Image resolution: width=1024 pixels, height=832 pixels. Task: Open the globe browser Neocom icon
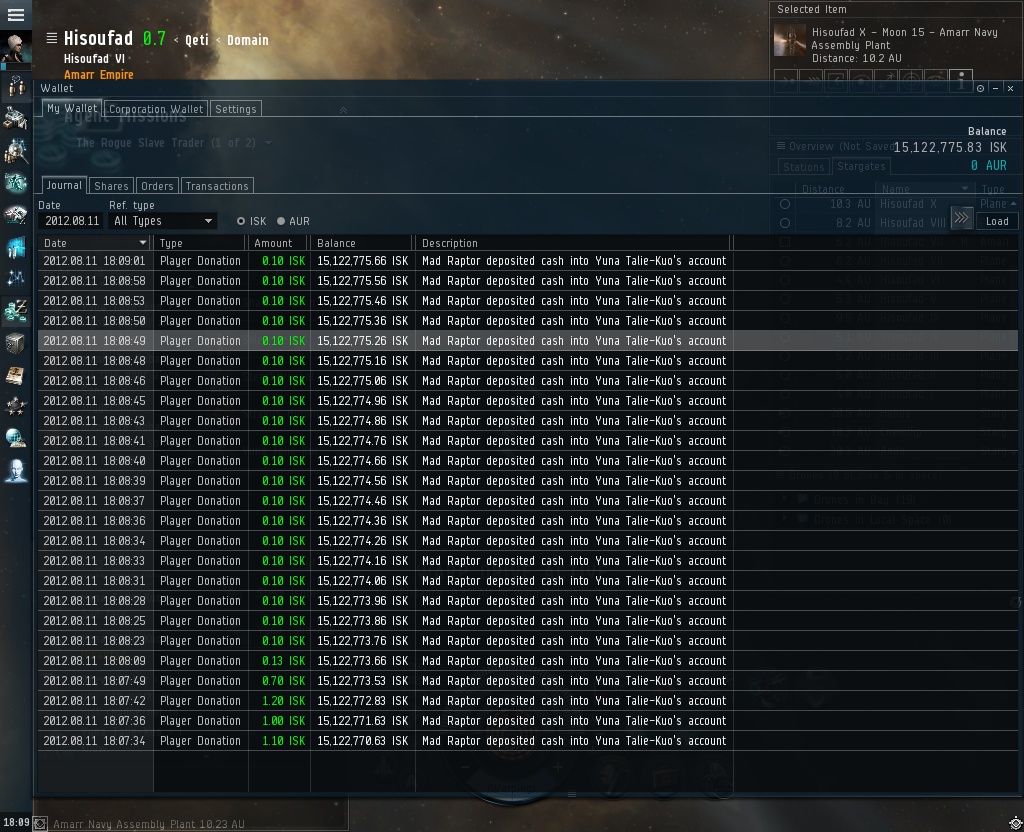pyautogui.click(x=16, y=438)
